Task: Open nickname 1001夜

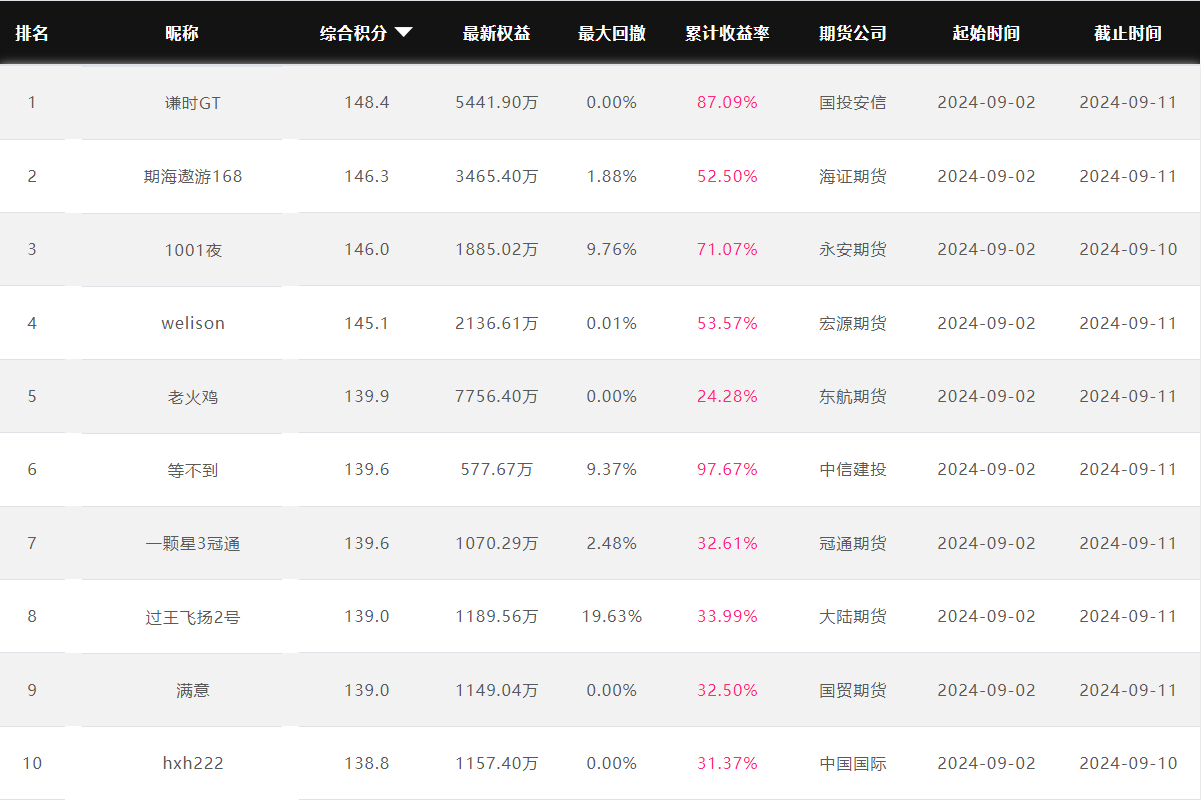Action: click(x=193, y=249)
